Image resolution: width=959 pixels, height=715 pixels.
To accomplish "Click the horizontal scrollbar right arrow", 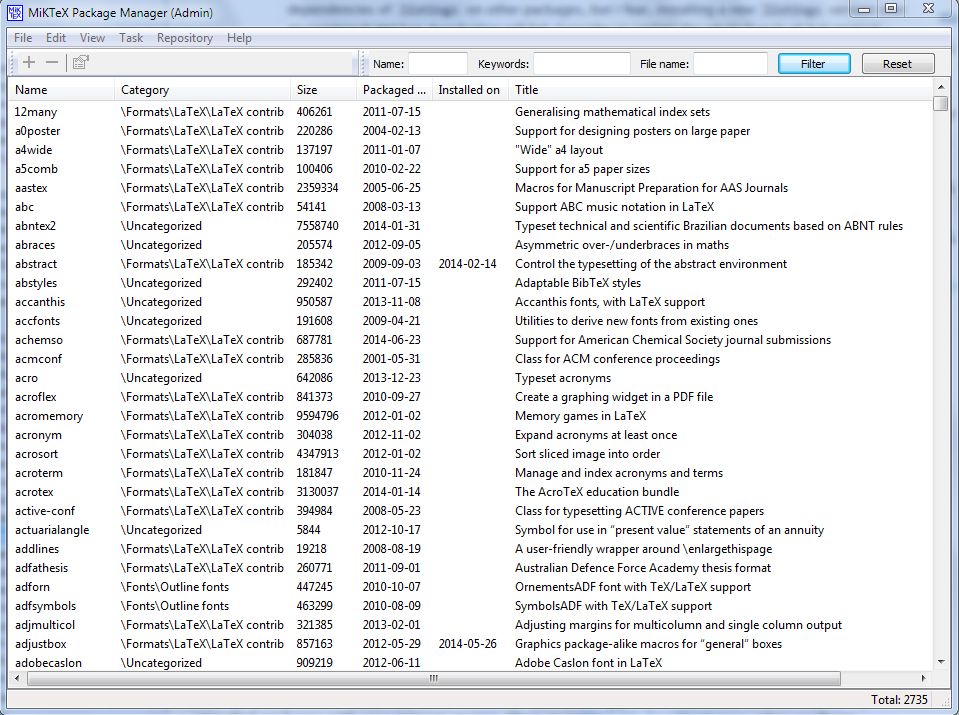I will pyautogui.click(x=924, y=678).
